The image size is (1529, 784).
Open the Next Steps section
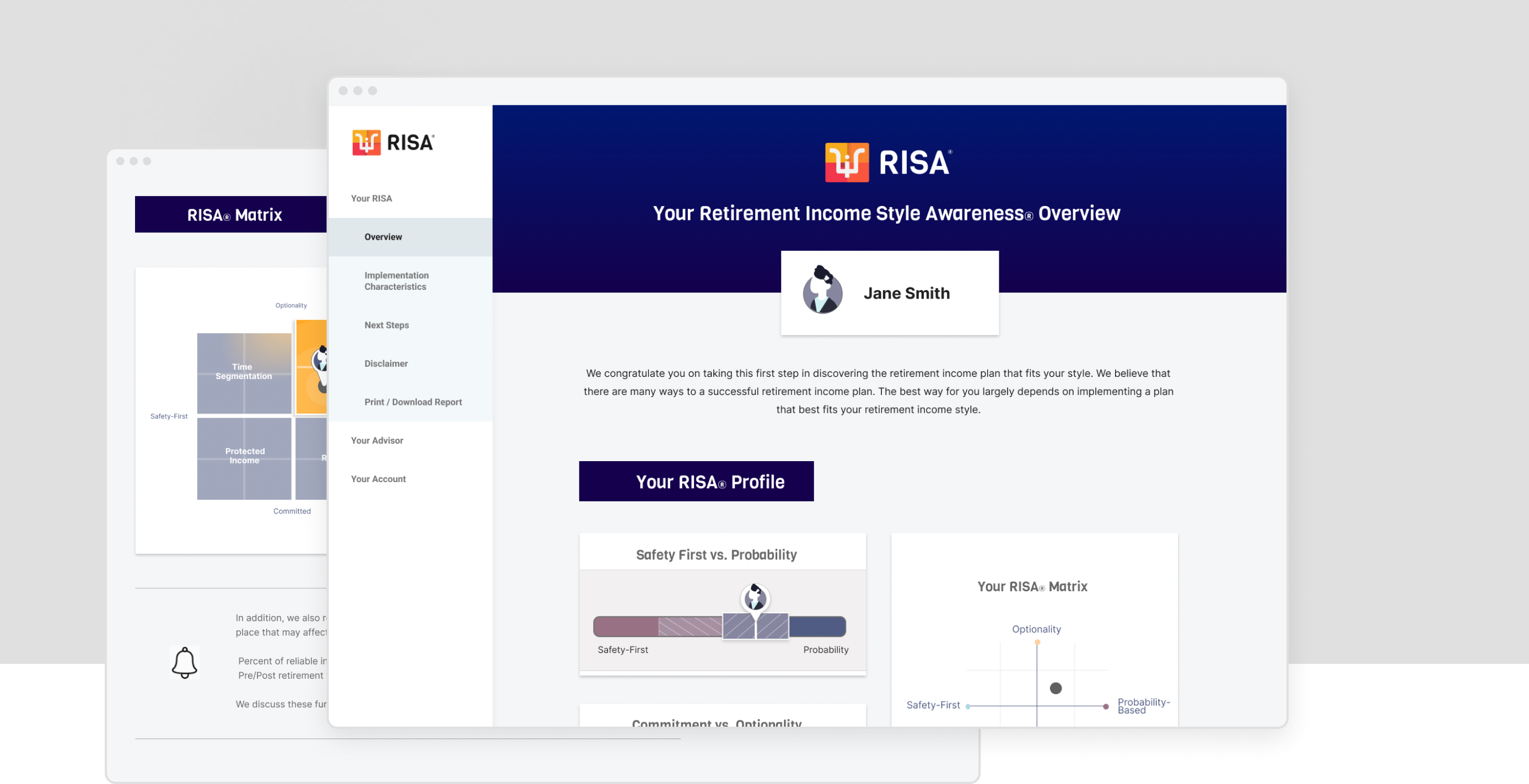click(x=386, y=325)
